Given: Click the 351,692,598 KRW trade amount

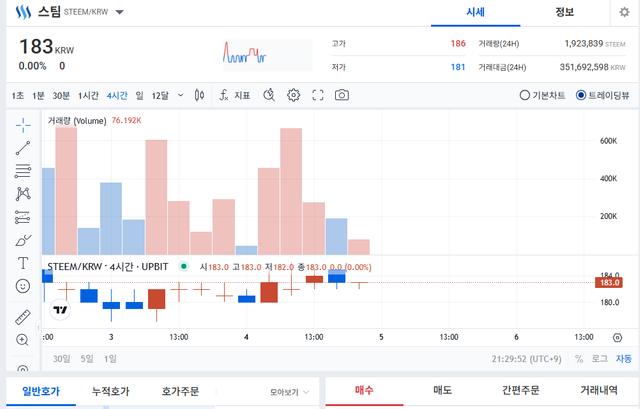Looking at the screenshot, I should pos(592,67).
